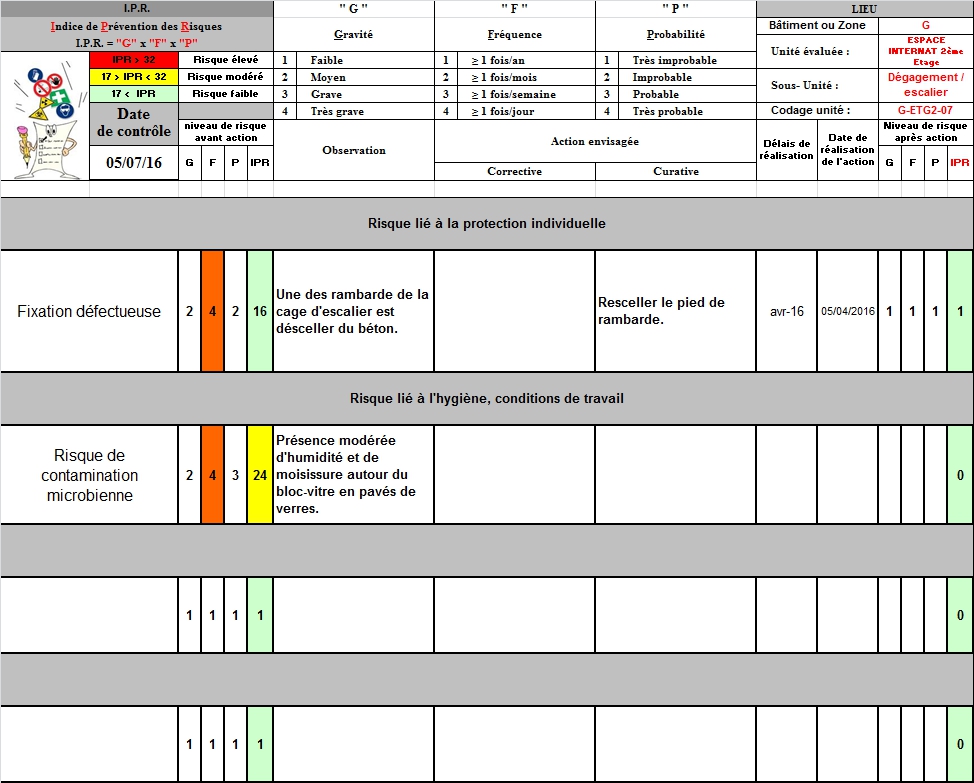This screenshot has height=783, width=974.
Task: Select the observation about the désceller rambarde
Action: pos(353,311)
